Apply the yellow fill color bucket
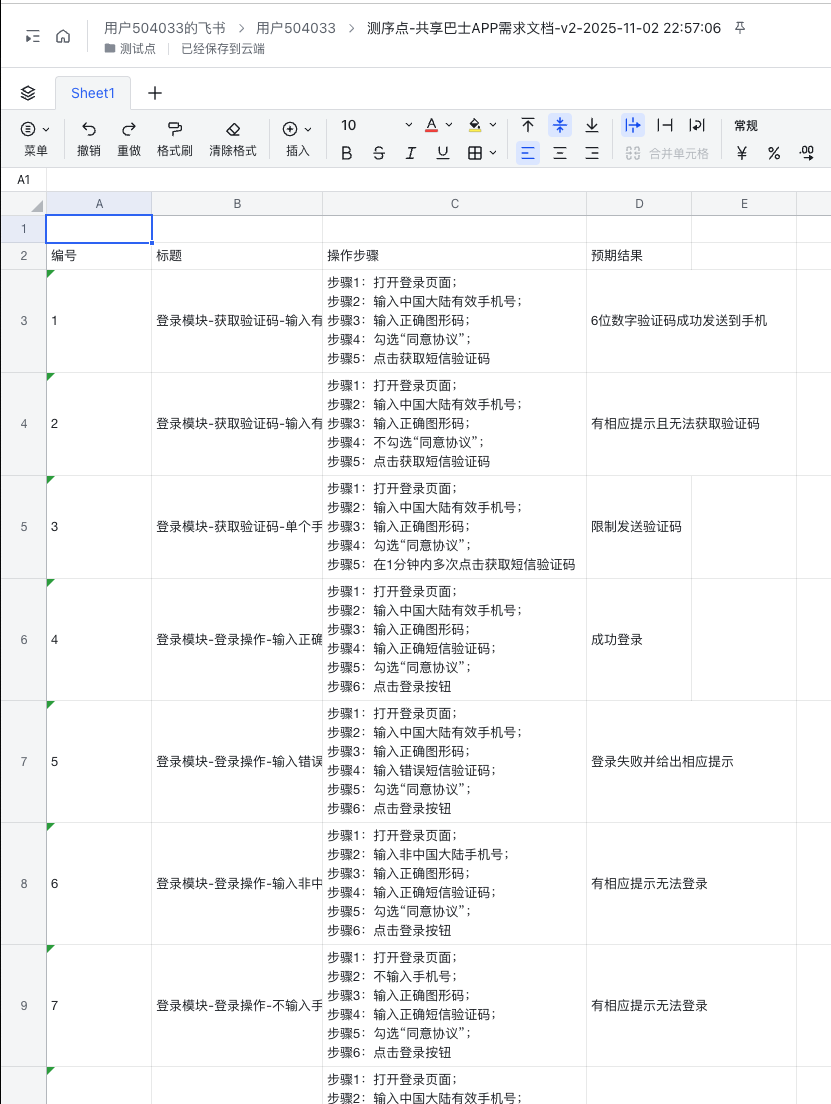Image resolution: width=831 pixels, height=1104 pixels. pyautogui.click(x=475, y=125)
